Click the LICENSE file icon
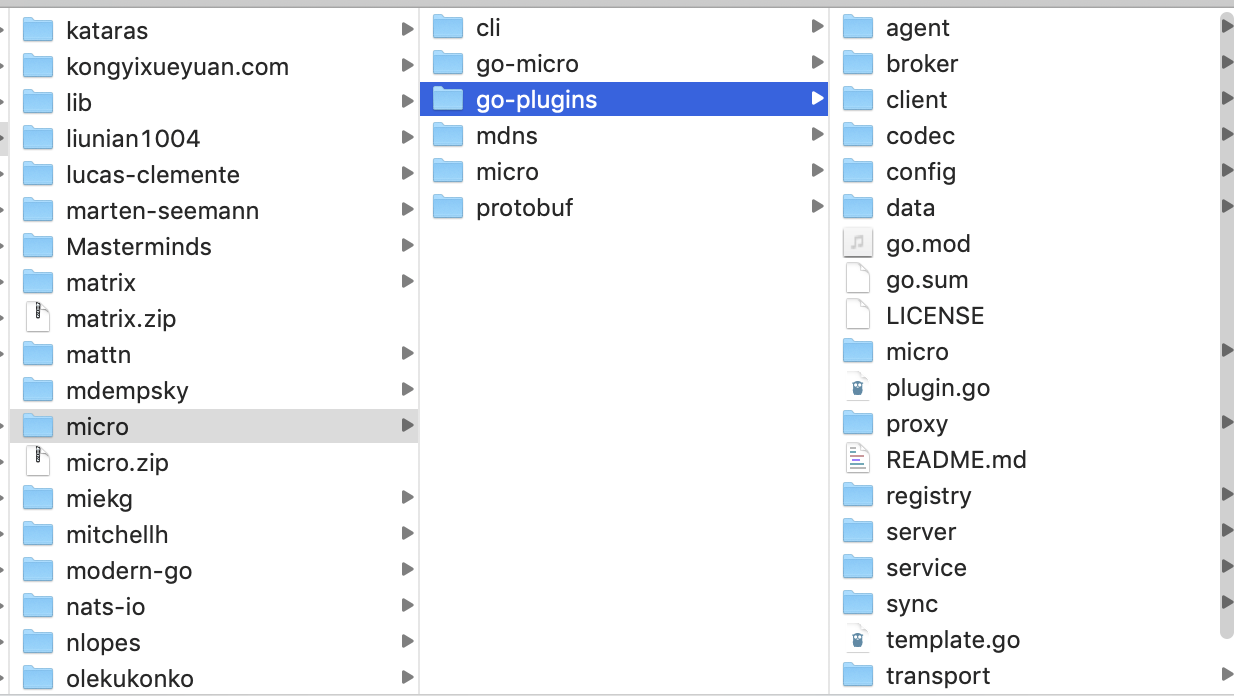The width and height of the screenshot is (1234, 696). pyautogui.click(x=858, y=315)
